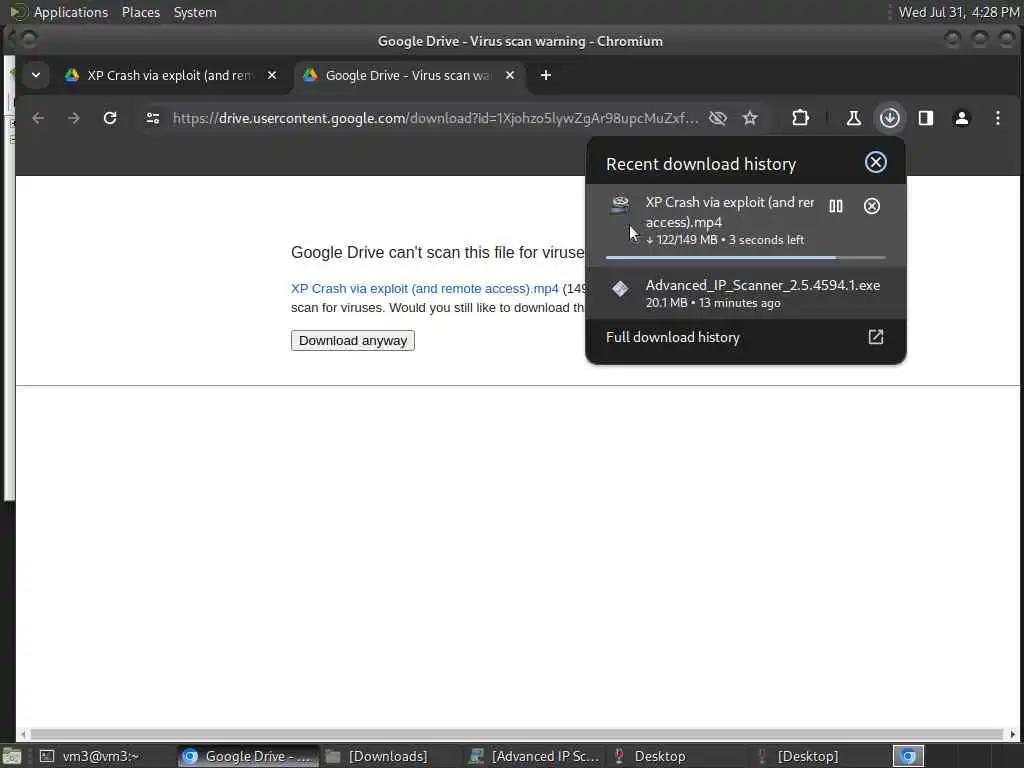Viewport: 1024px width, 768px height.
Task: Toggle the downloads toolbar button
Action: coord(889,118)
